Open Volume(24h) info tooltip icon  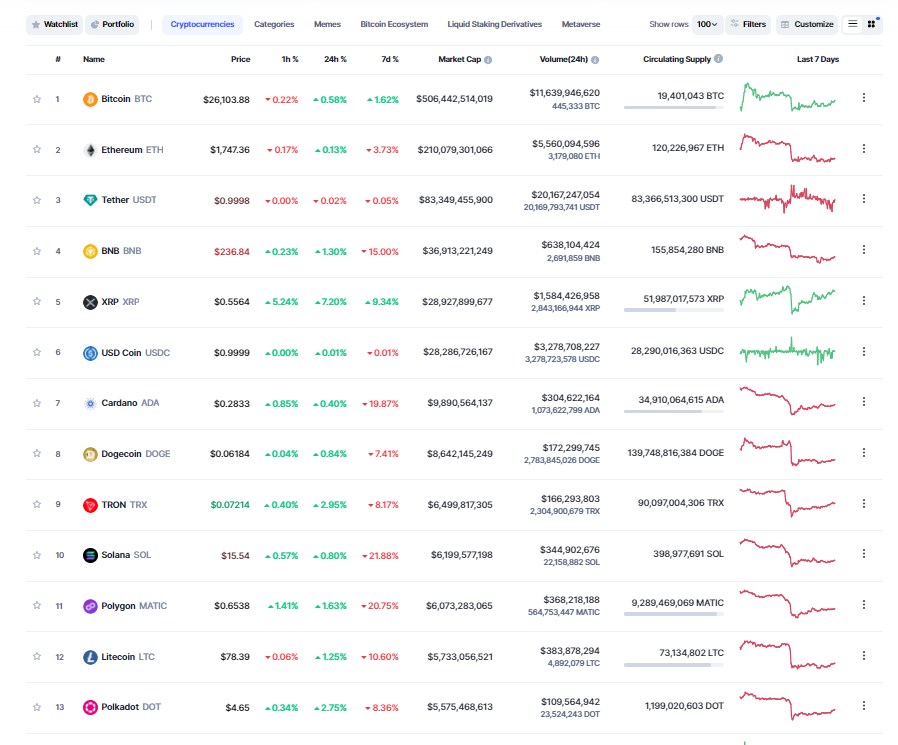(x=595, y=60)
